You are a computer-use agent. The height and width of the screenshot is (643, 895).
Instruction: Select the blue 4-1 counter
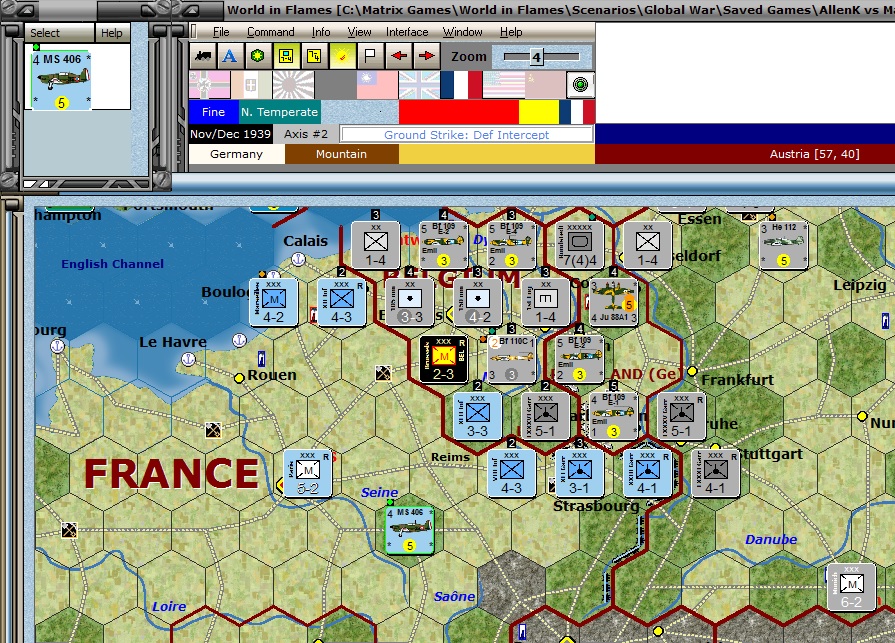coord(647,473)
